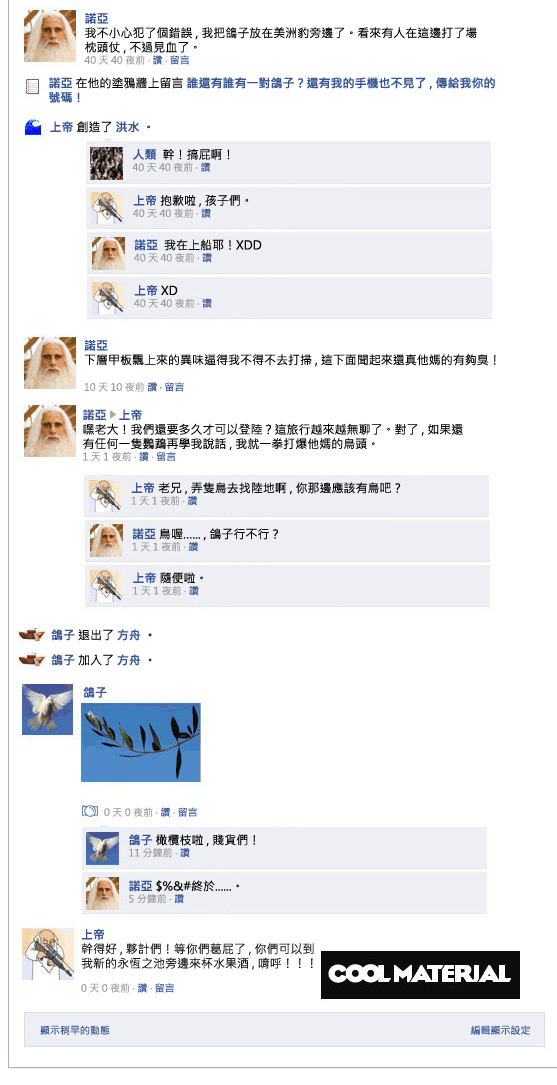The image size is (557, 1085).
Task: Open the olive branch photo
Action: coord(140,742)
